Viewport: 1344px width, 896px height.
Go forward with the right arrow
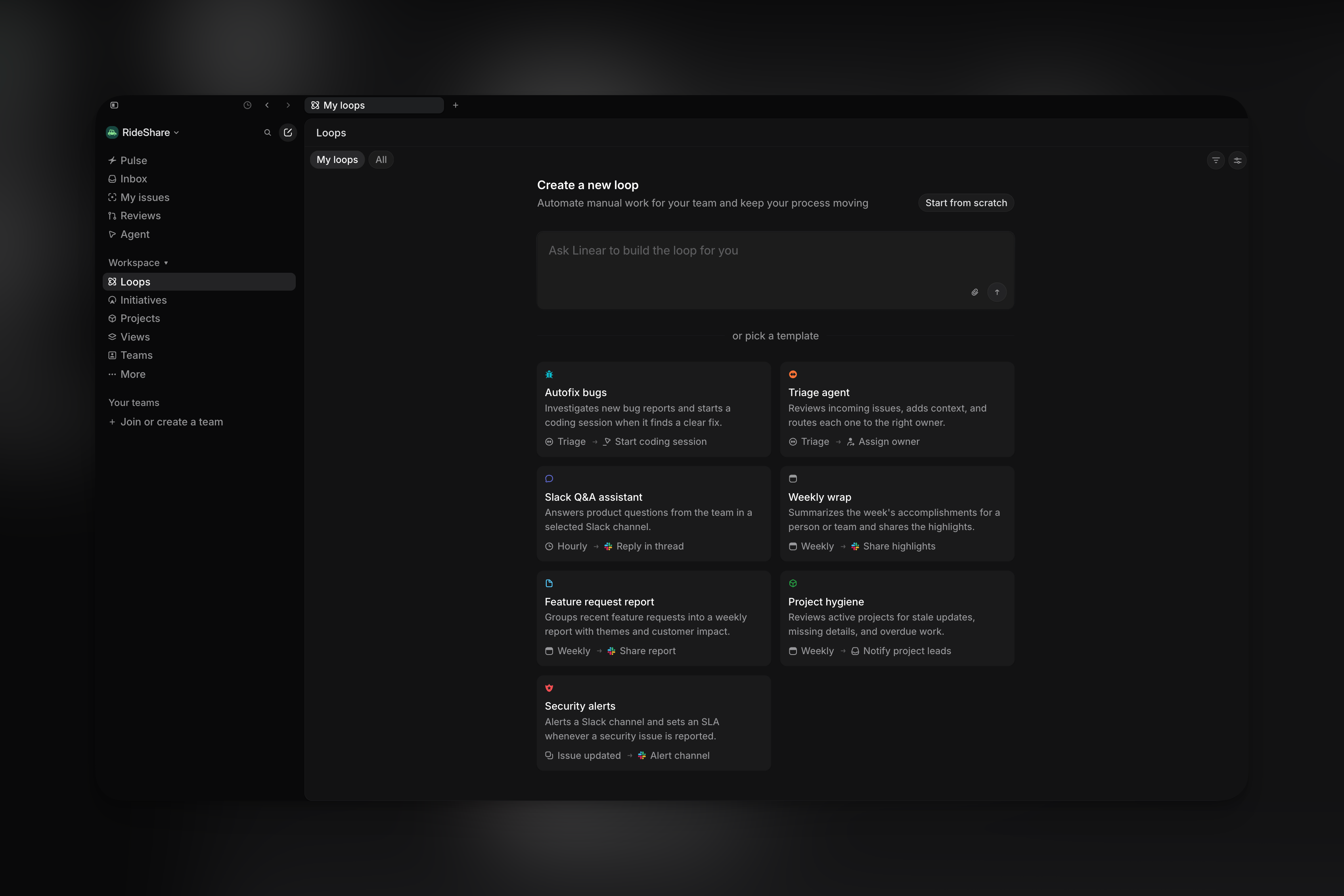(288, 105)
